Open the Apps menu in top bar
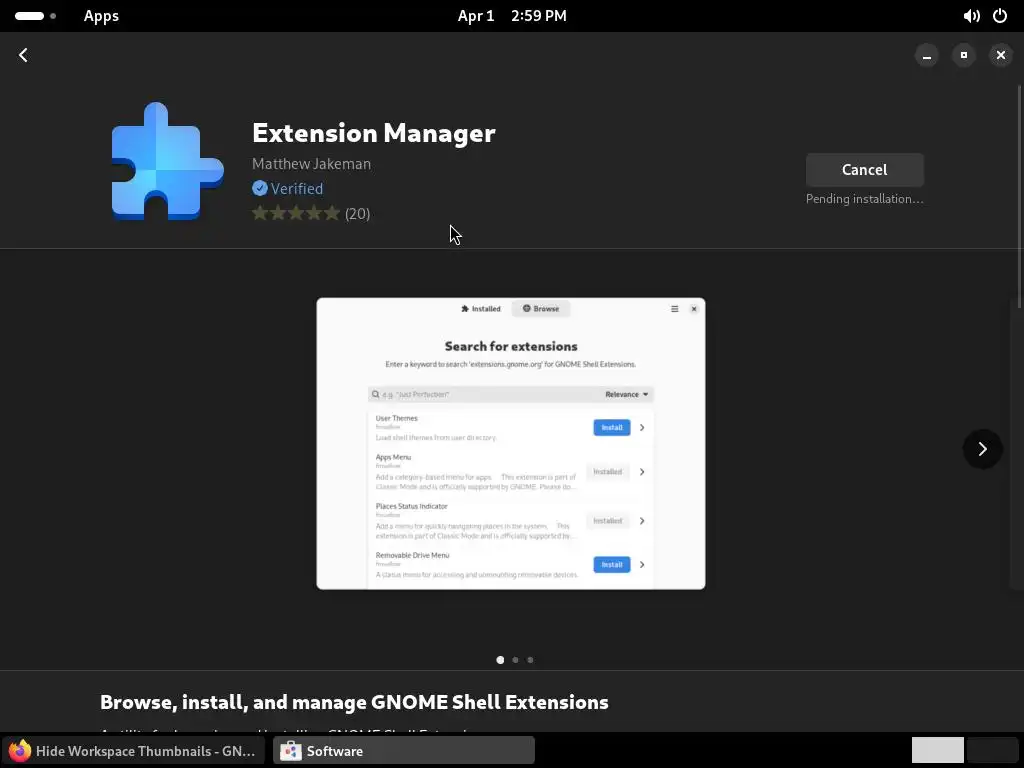The height and width of the screenshot is (768, 1024). [101, 16]
